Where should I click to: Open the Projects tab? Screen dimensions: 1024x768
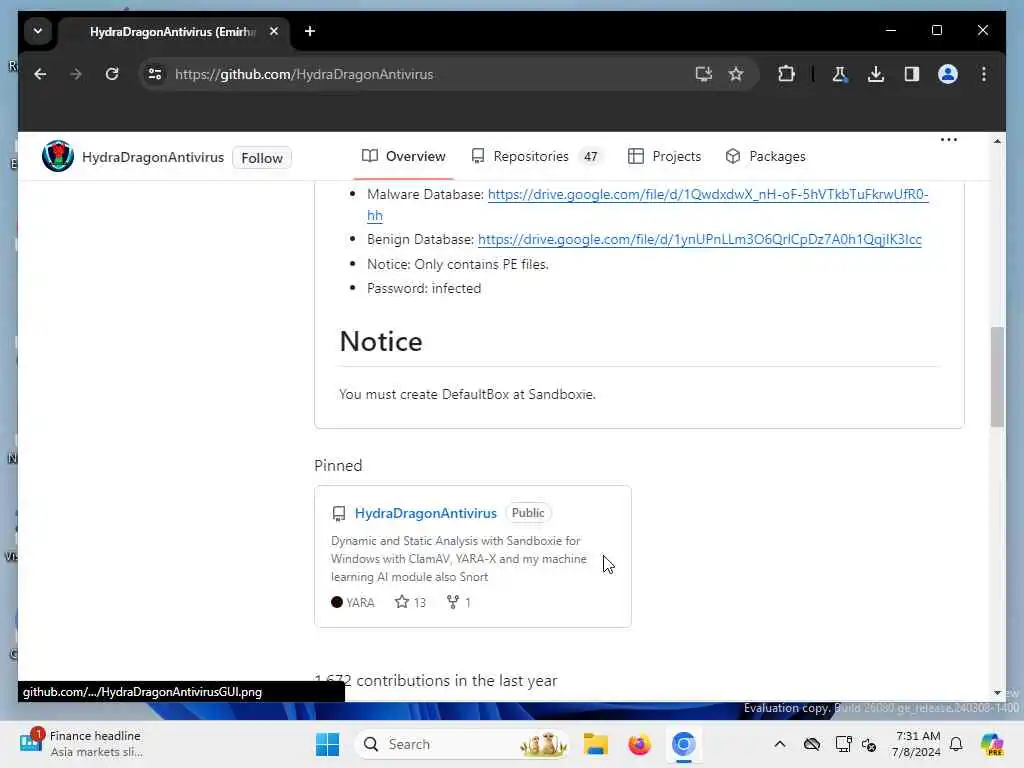pos(664,156)
